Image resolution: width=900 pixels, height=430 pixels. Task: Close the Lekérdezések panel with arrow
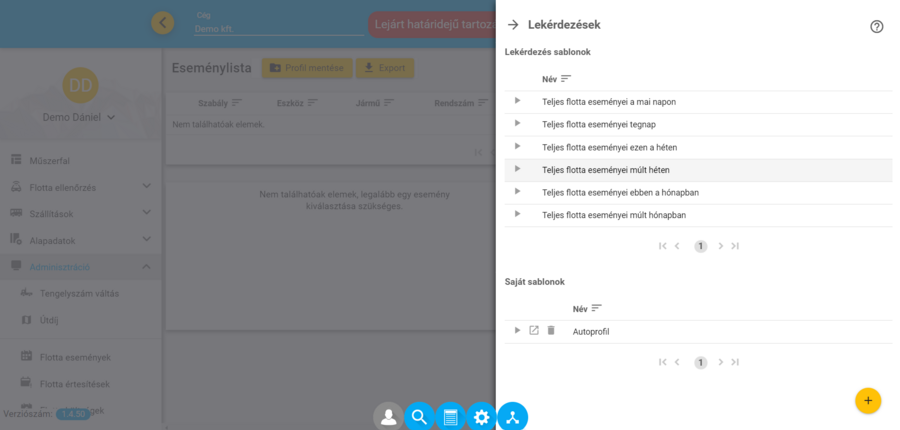513,25
